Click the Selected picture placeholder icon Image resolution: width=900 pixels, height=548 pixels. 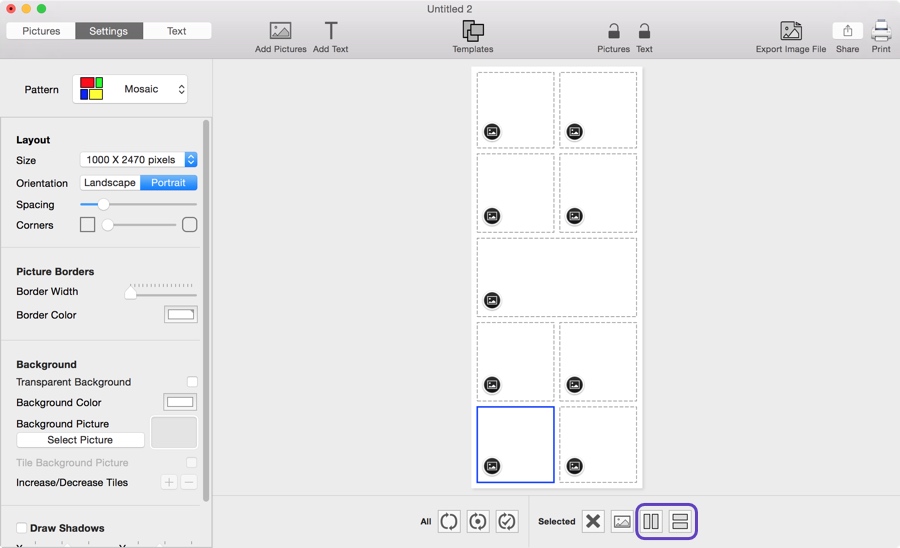coord(622,522)
